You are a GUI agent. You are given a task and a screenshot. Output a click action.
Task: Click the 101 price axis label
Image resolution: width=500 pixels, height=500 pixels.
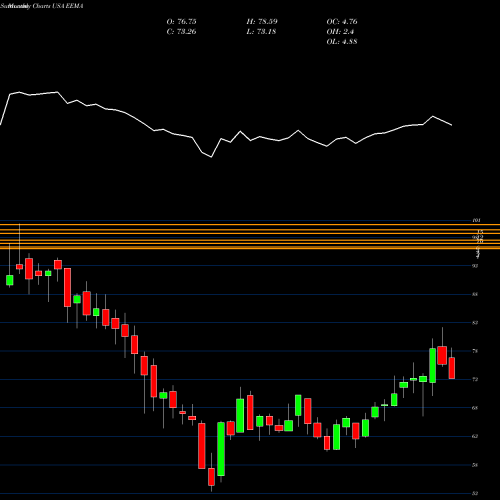476,220
